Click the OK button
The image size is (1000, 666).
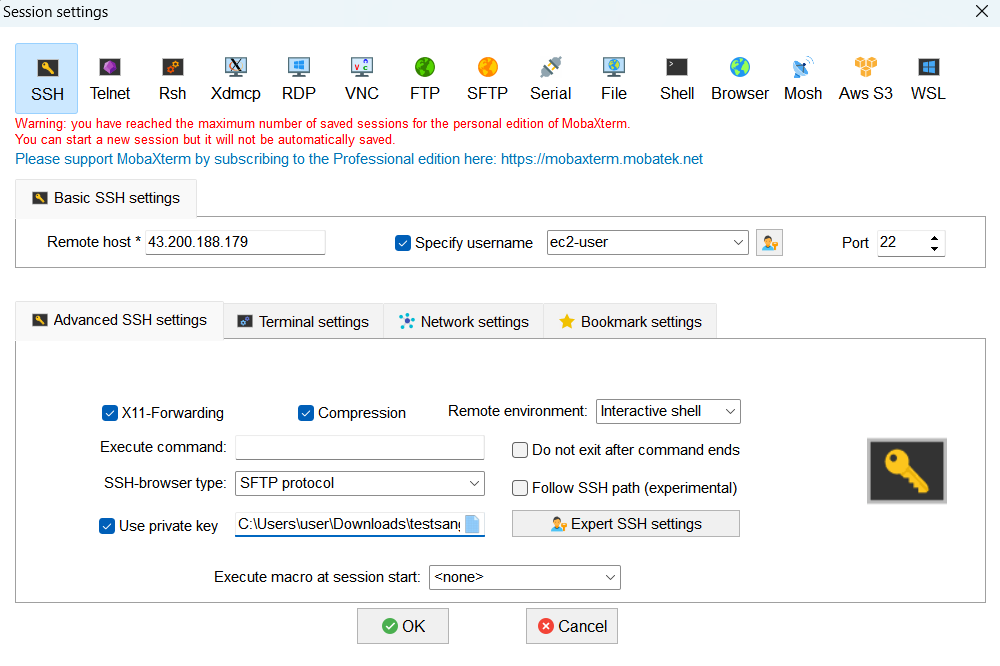[402, 626]
